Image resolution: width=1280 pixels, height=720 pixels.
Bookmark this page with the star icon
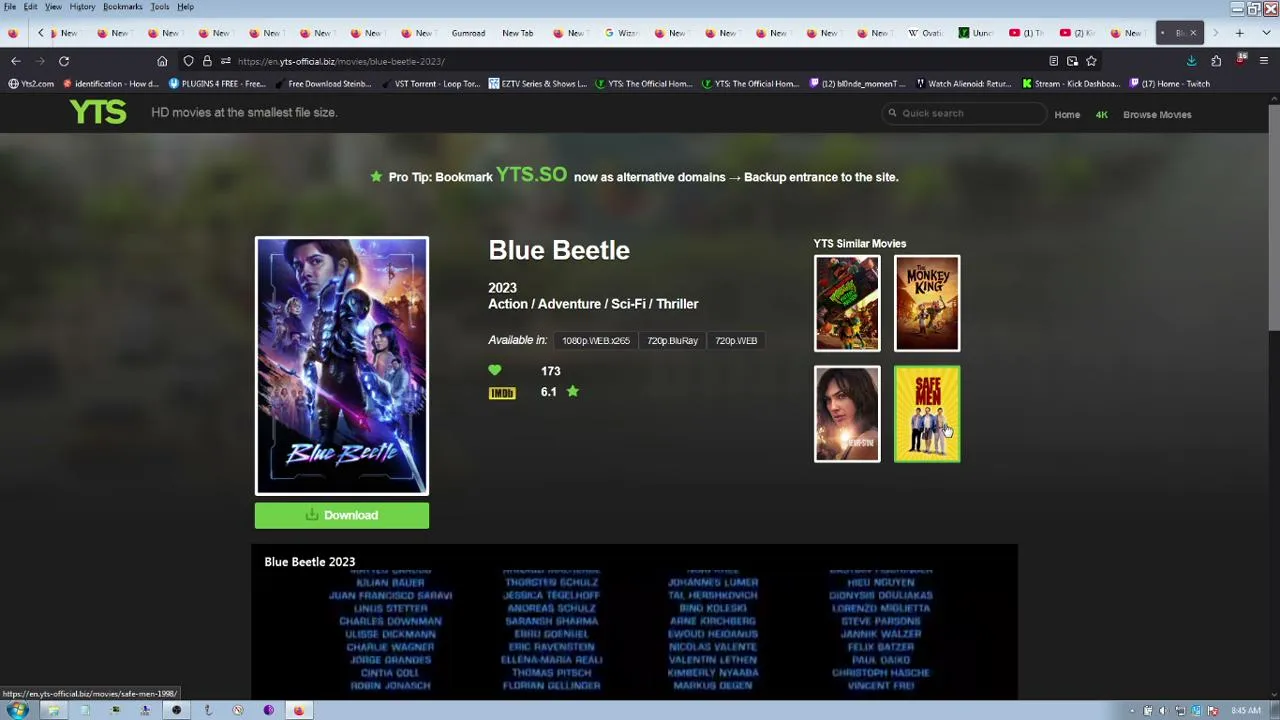click(x=1091, y=61)
